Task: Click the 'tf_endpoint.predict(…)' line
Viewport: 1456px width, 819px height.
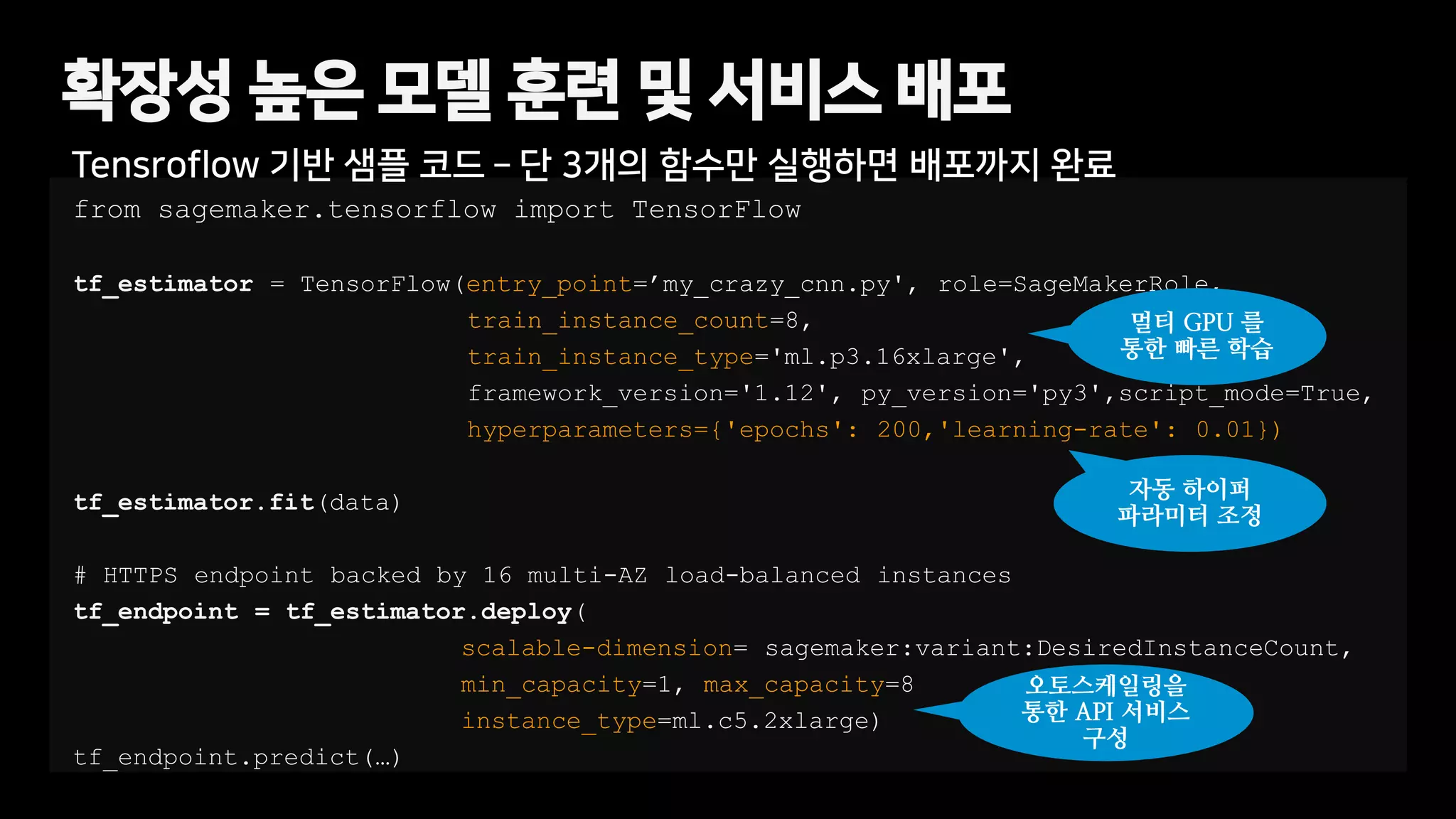Action: coord(237,758)
